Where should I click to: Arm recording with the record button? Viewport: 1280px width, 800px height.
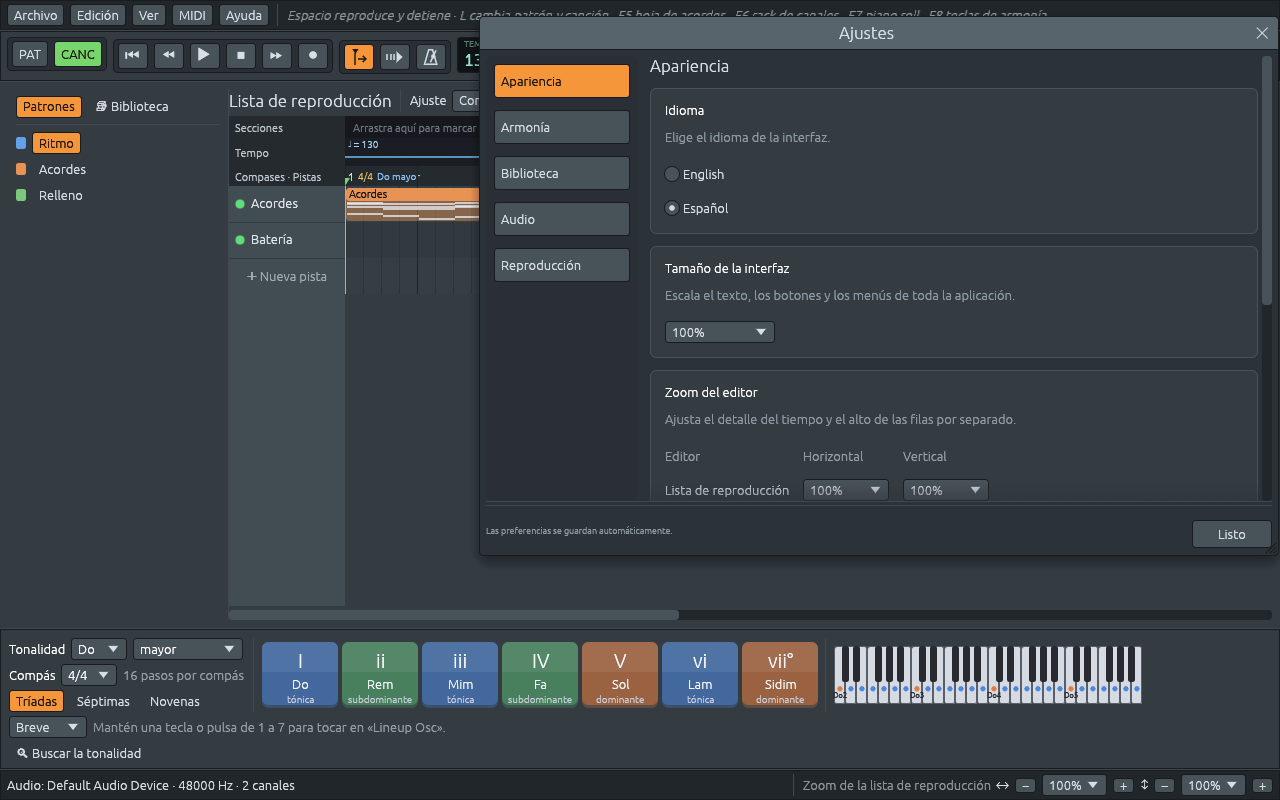pyautogui.click(x=313, y=55)
